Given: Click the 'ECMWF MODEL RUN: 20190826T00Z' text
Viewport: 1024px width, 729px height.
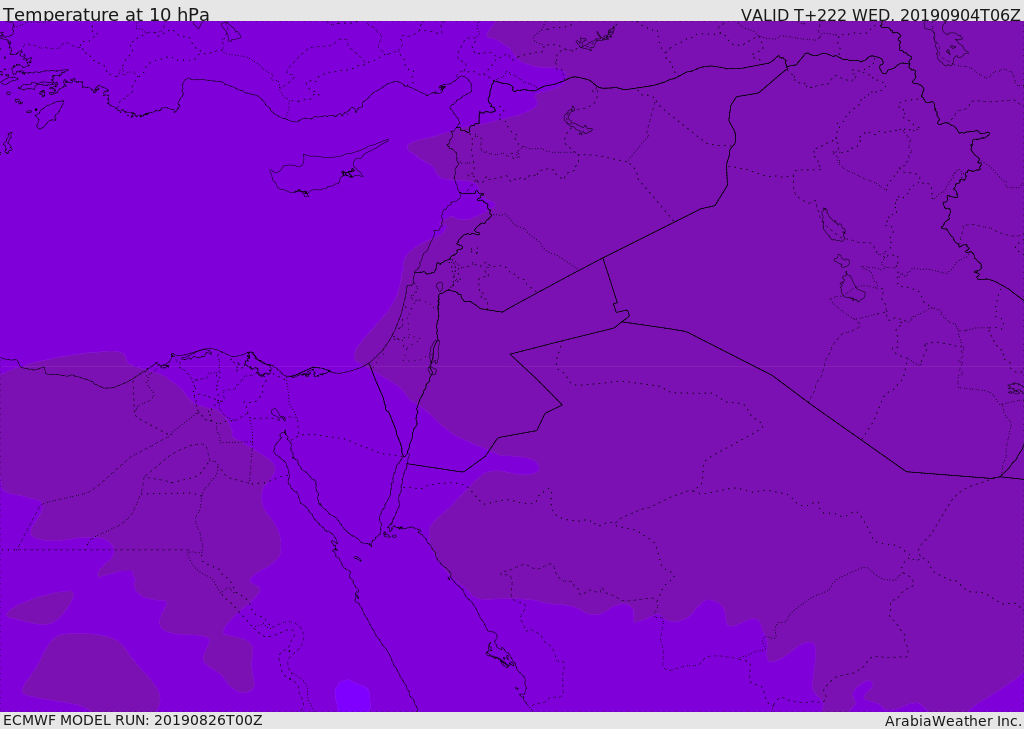Looking at the screenshot, I should 133,720.
